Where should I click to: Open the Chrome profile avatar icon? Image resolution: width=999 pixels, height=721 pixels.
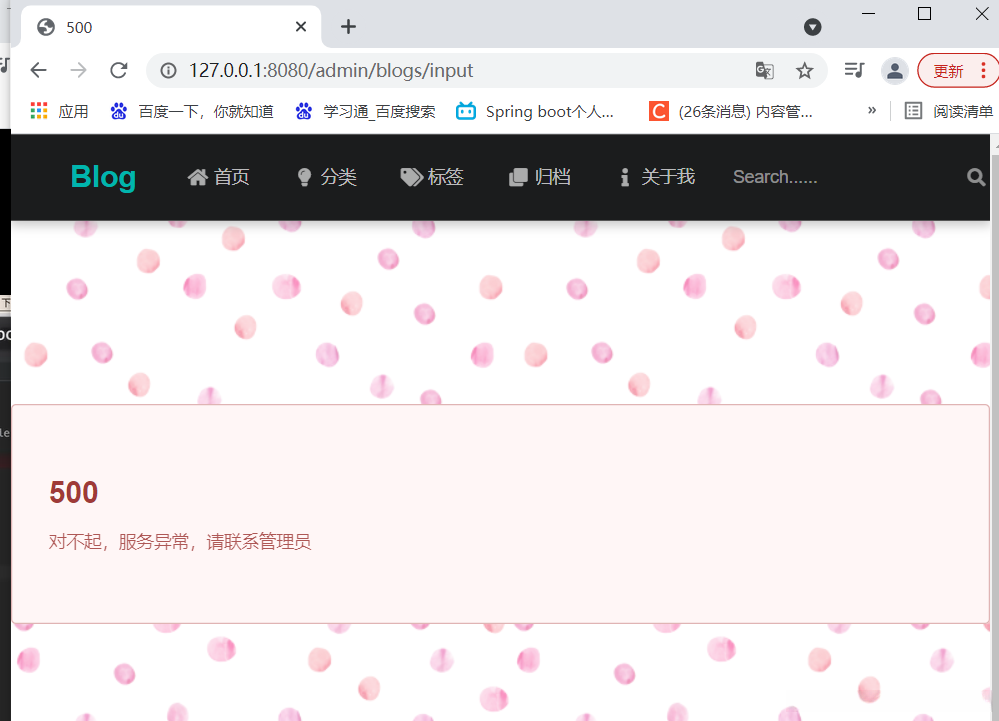pyautogui.click(x=894, y=71)
